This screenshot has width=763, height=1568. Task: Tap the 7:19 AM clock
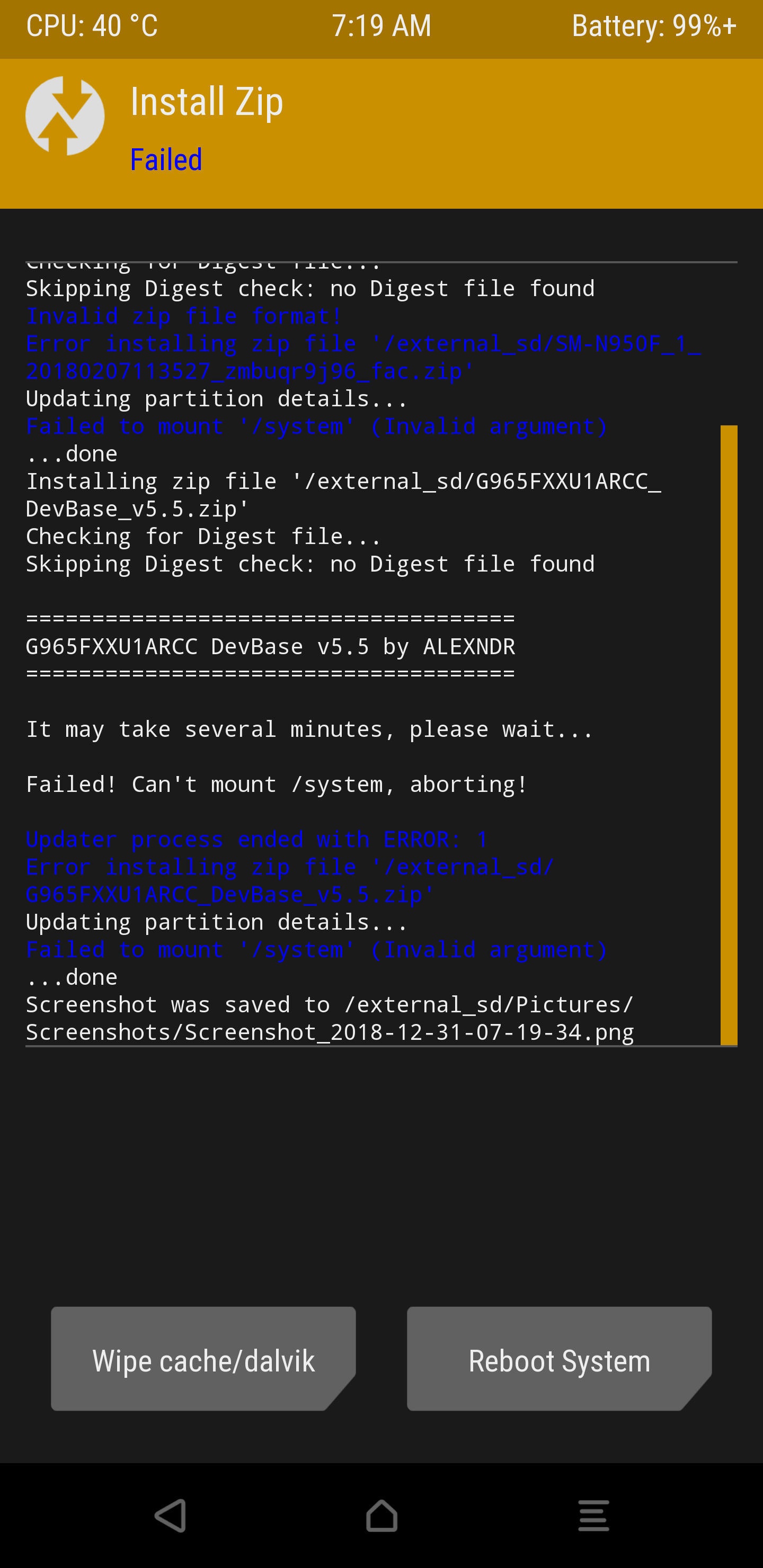tap(381, 26)
